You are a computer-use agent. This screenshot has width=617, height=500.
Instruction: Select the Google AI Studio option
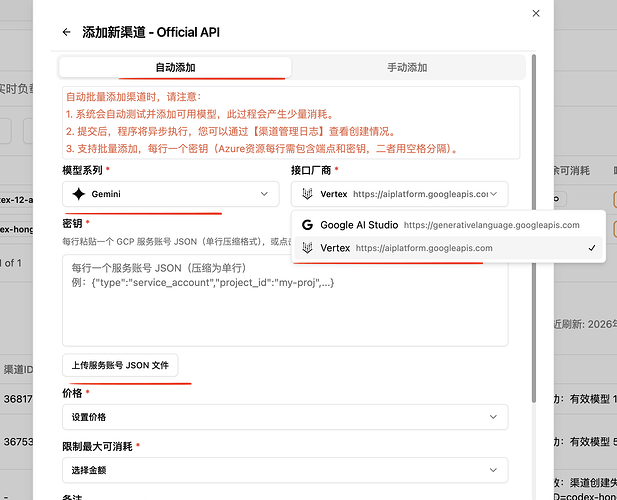[448, 225]
